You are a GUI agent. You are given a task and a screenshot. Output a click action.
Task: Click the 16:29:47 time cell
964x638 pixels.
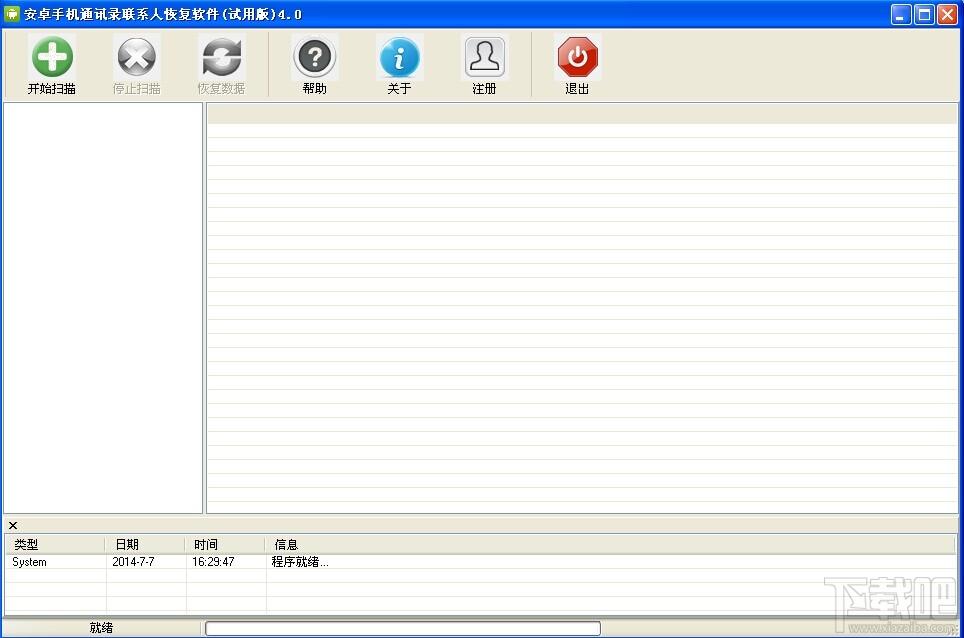213,562
